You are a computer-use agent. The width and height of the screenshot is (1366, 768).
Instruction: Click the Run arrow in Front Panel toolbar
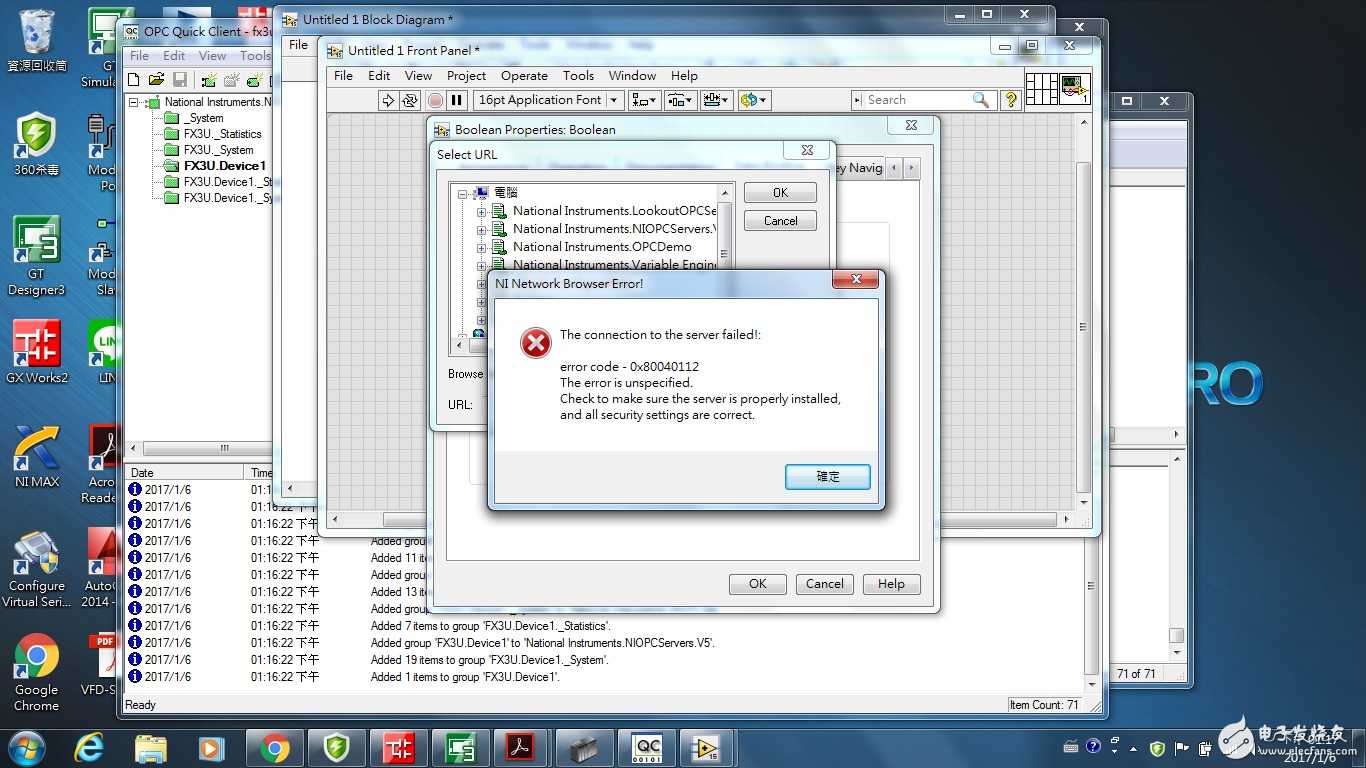tap(388, 100)
